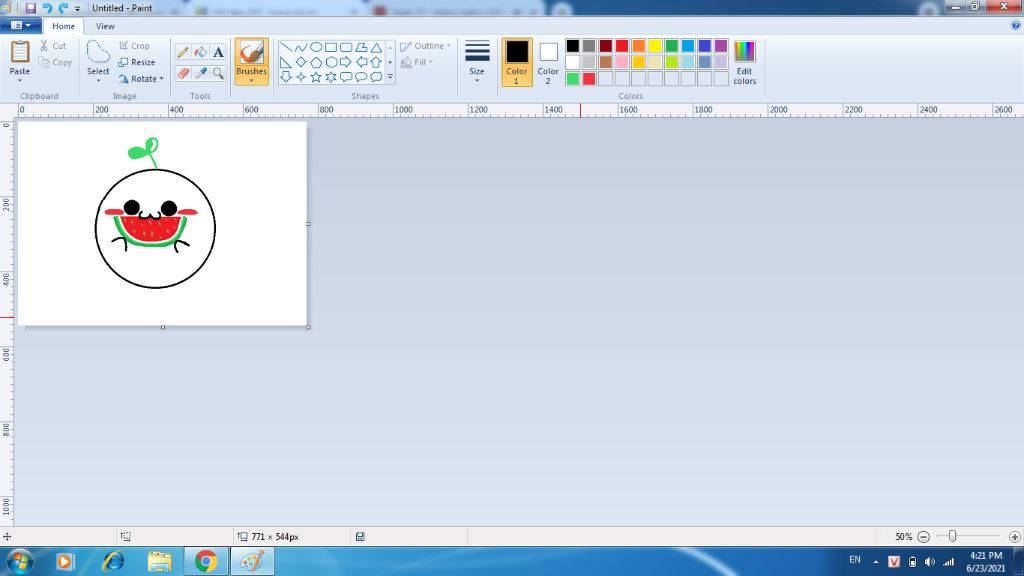Screen dimensions: 1024x576
Task: Open the Outline dropdown
Action: pyautogui.click(x=426, y=46)
